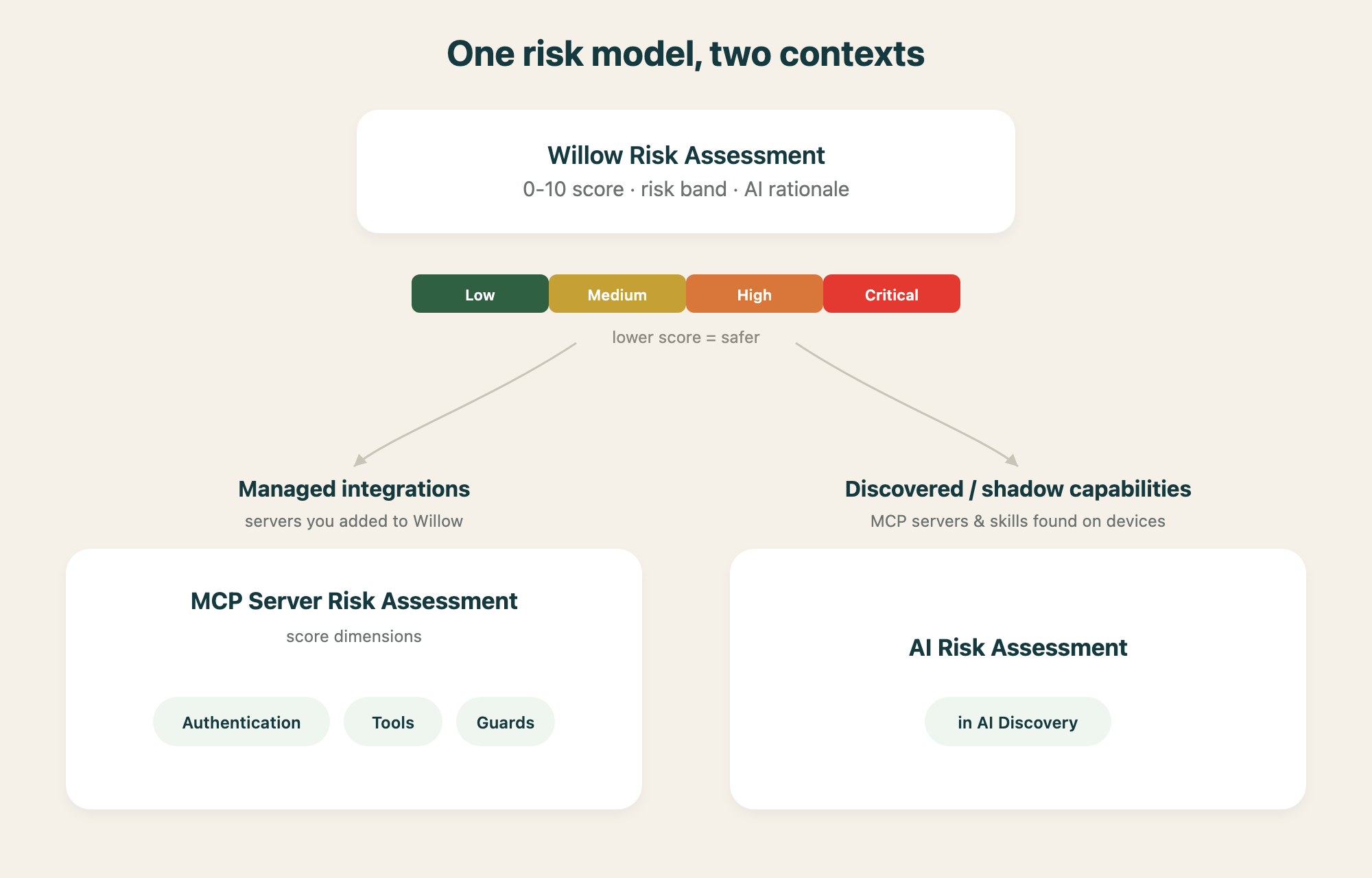Select the Discovered / shadow capabilities heading

1018,489
